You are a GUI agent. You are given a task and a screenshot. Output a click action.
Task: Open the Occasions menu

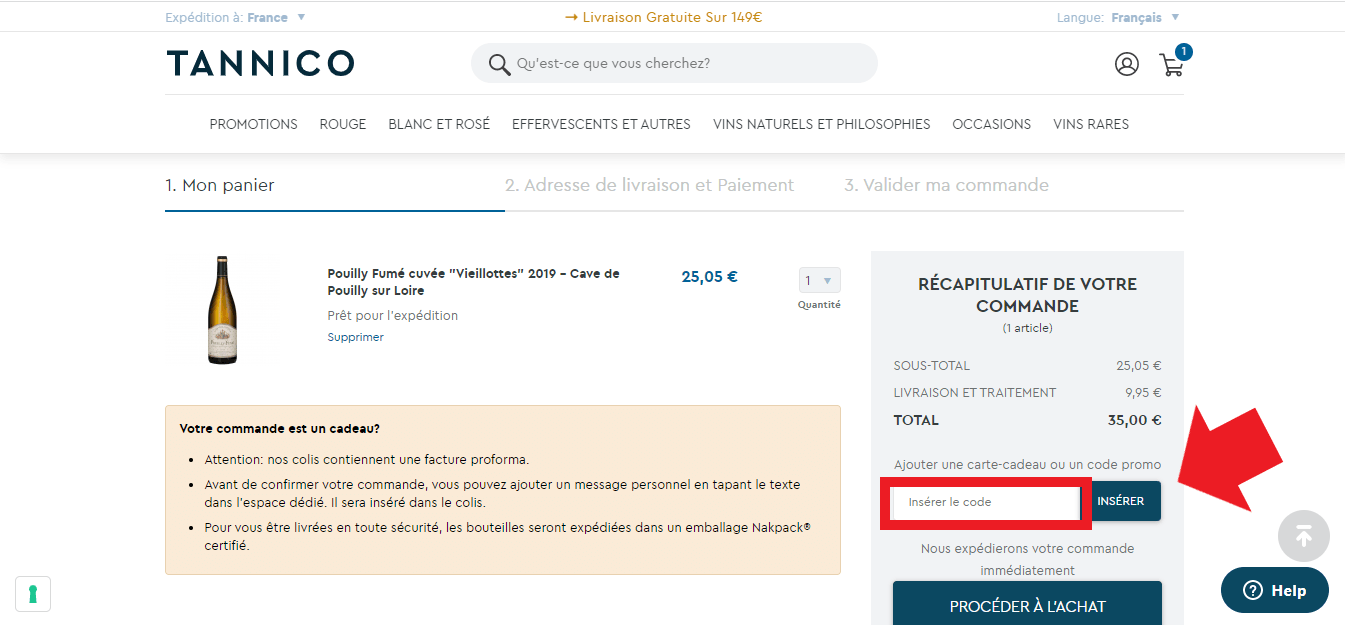pos(991,124)
